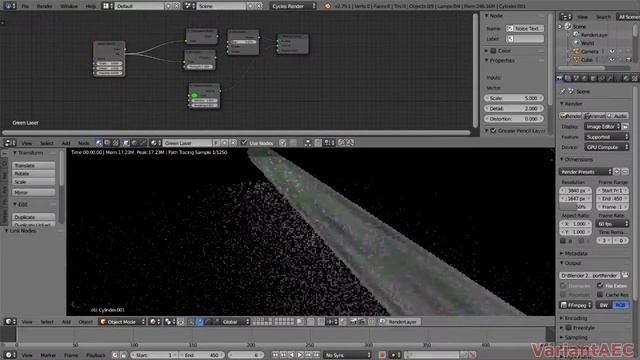This screenshot has height=360, width=640.
Task: Expand the Color section in node panel
Action: pos(486,51)
